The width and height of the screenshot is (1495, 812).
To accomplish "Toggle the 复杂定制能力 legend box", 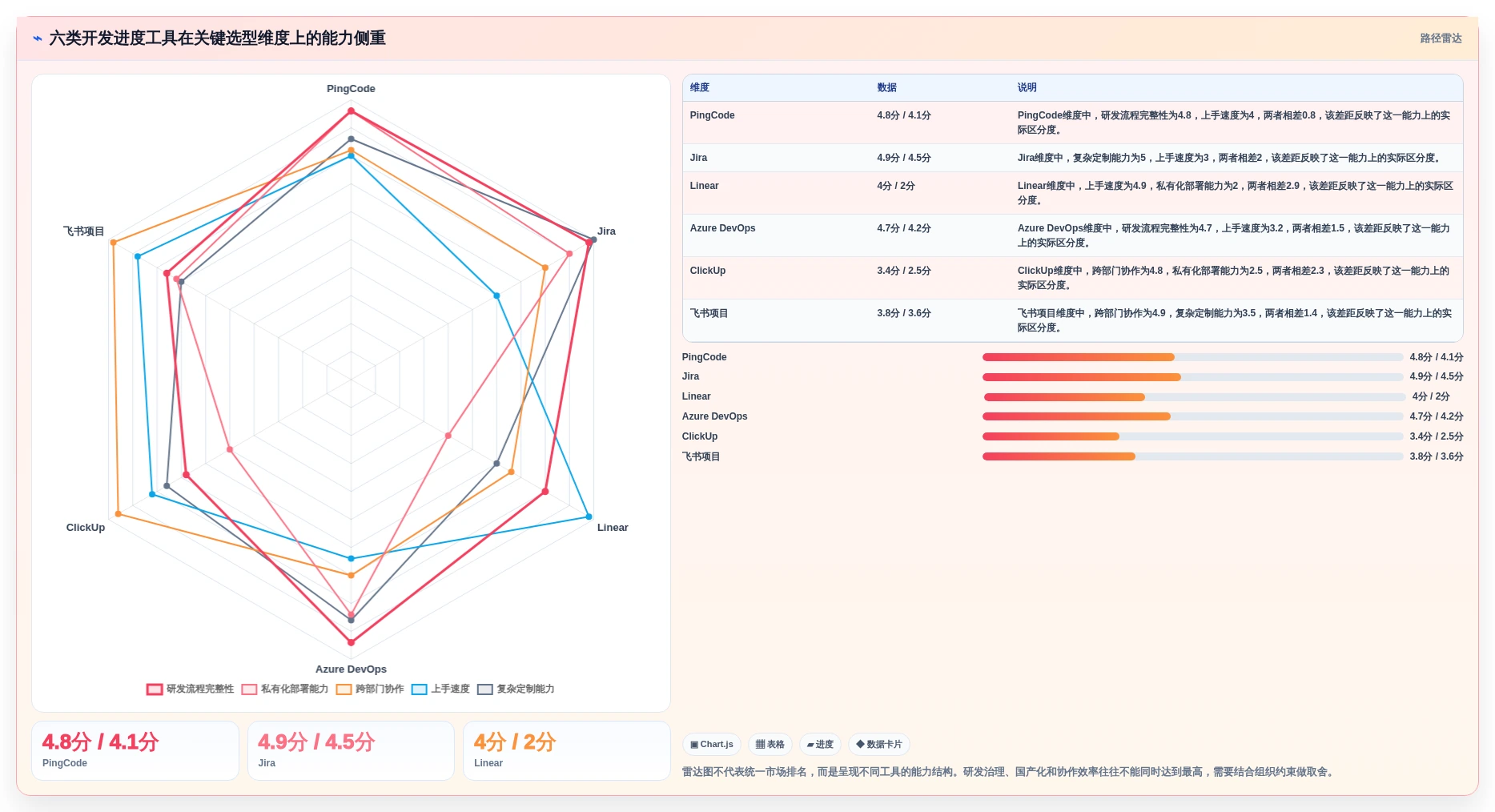I will 485,689.
